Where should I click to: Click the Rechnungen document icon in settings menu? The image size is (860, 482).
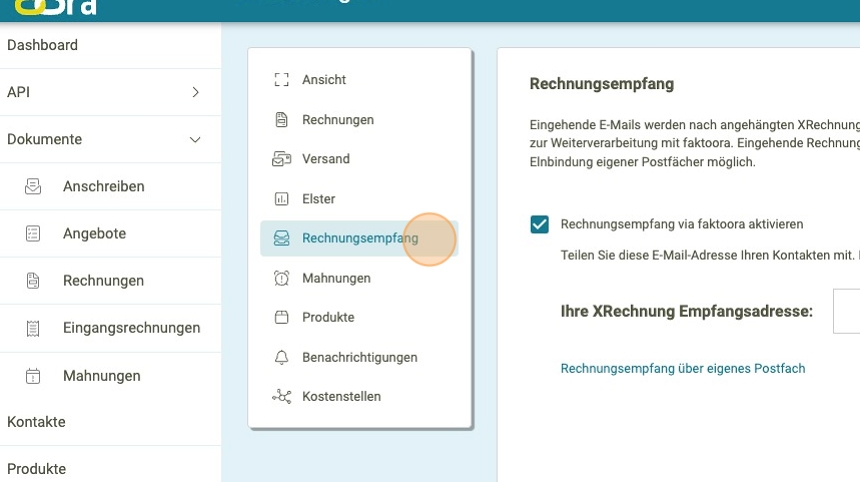coord(281,120)
